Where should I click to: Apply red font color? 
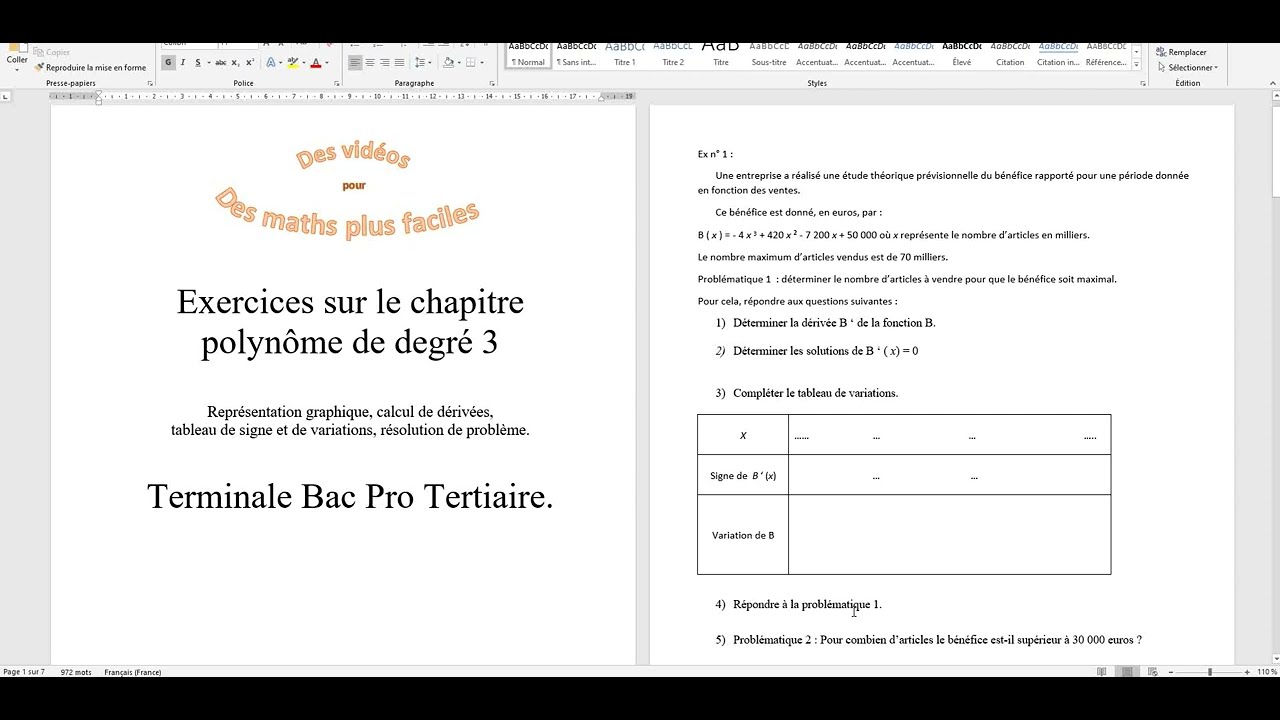click(316, 62)
